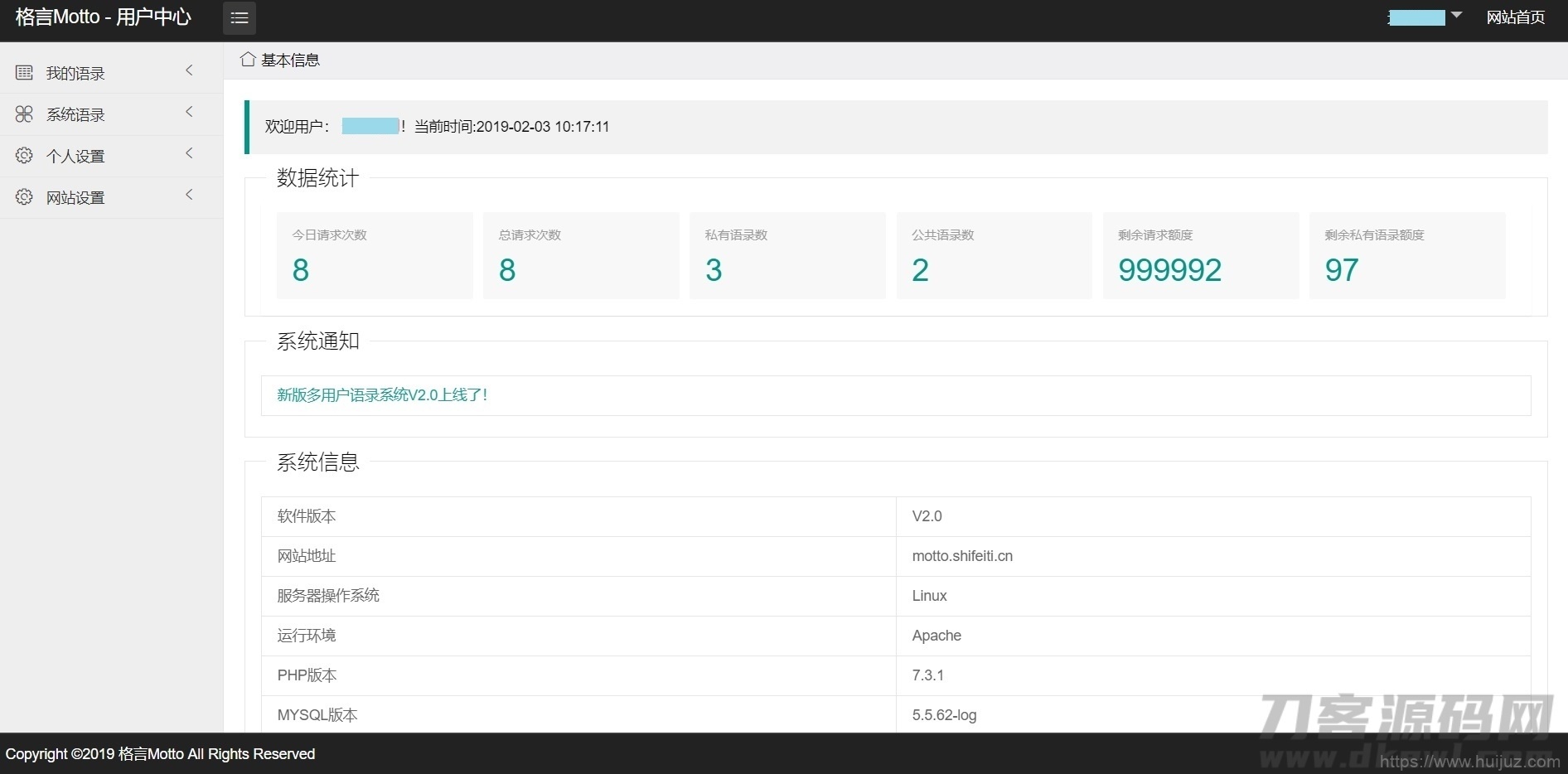The image size is (1568, 774).
Task: Click the 数据统计 section heading
Action: tap(317, 178)
